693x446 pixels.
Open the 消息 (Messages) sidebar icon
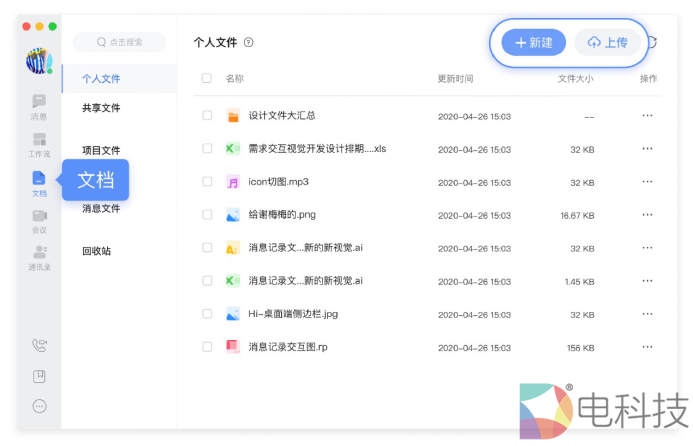point(39,104)
